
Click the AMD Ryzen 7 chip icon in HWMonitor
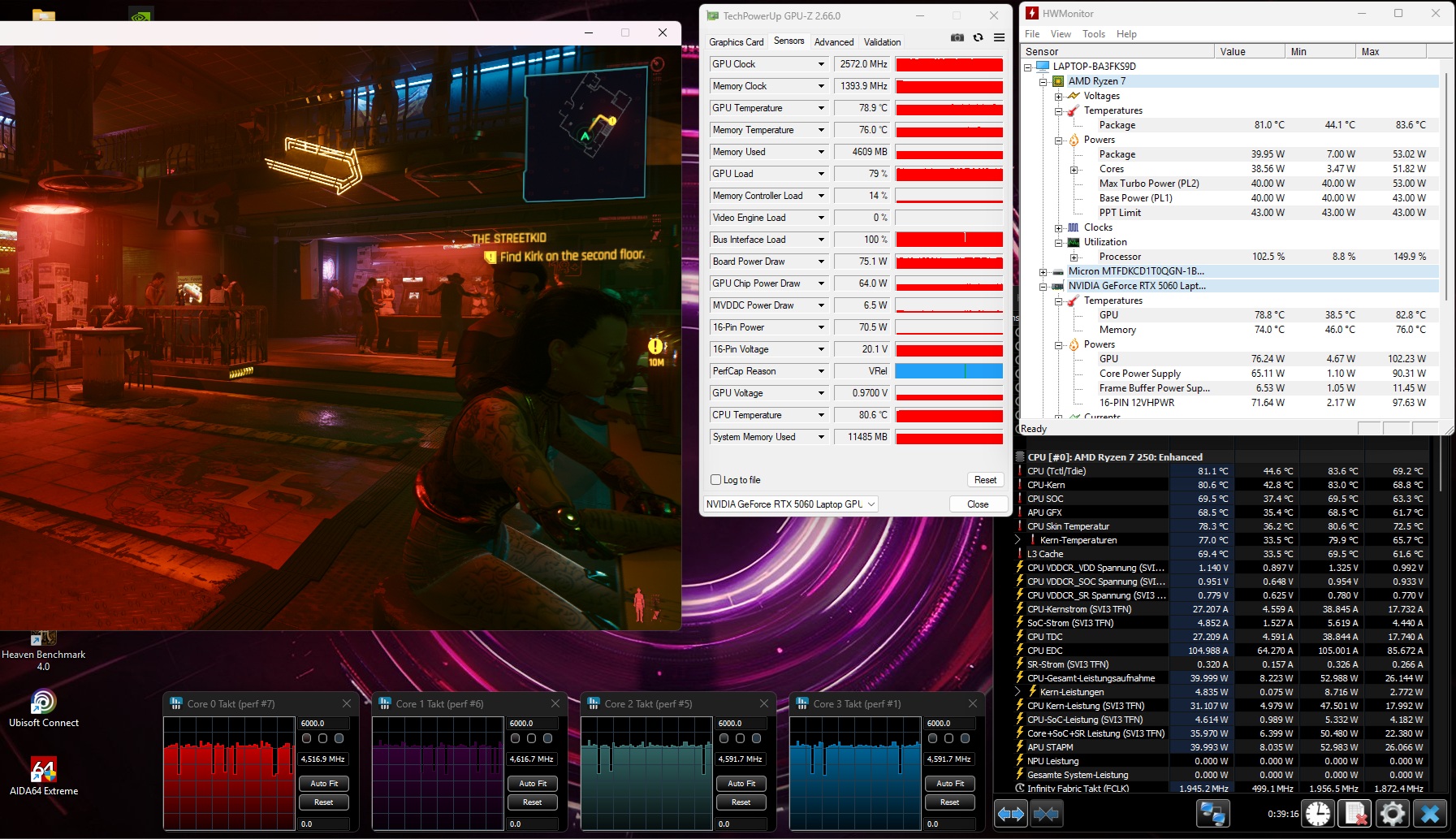pyautogui.click(x=1058, y=81)
